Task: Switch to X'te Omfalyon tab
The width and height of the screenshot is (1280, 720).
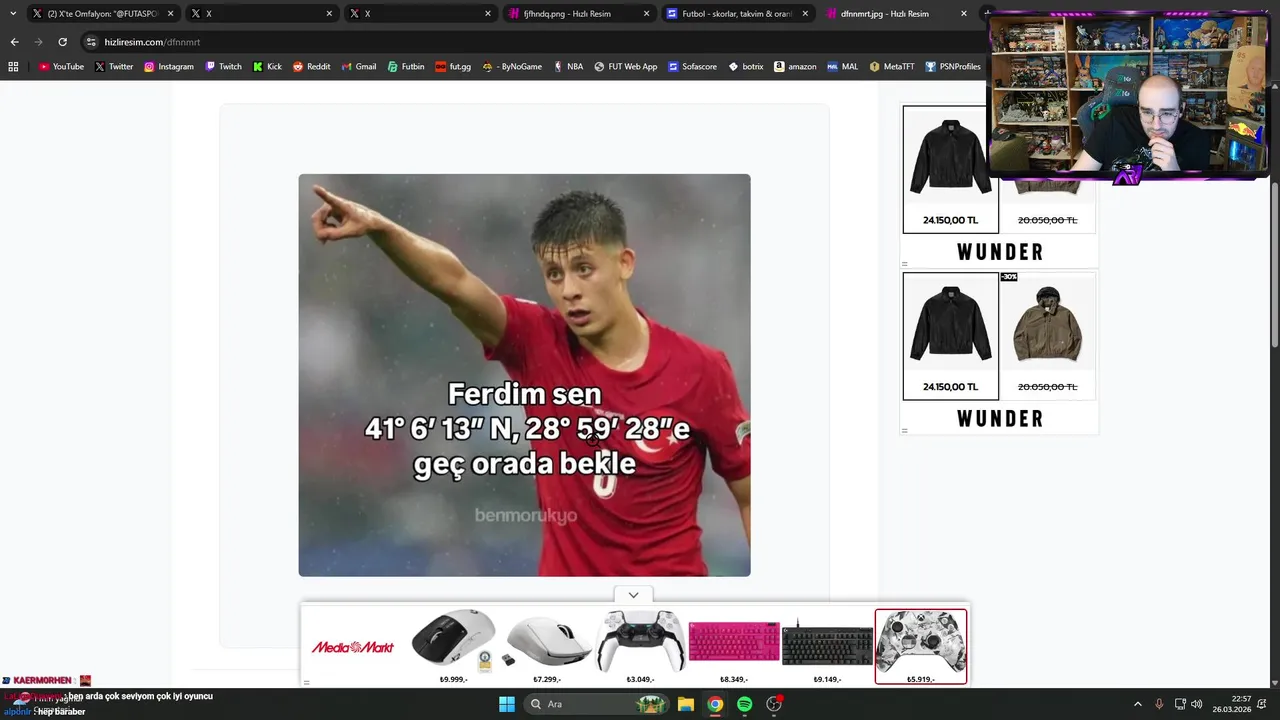Action: (102, 14)
